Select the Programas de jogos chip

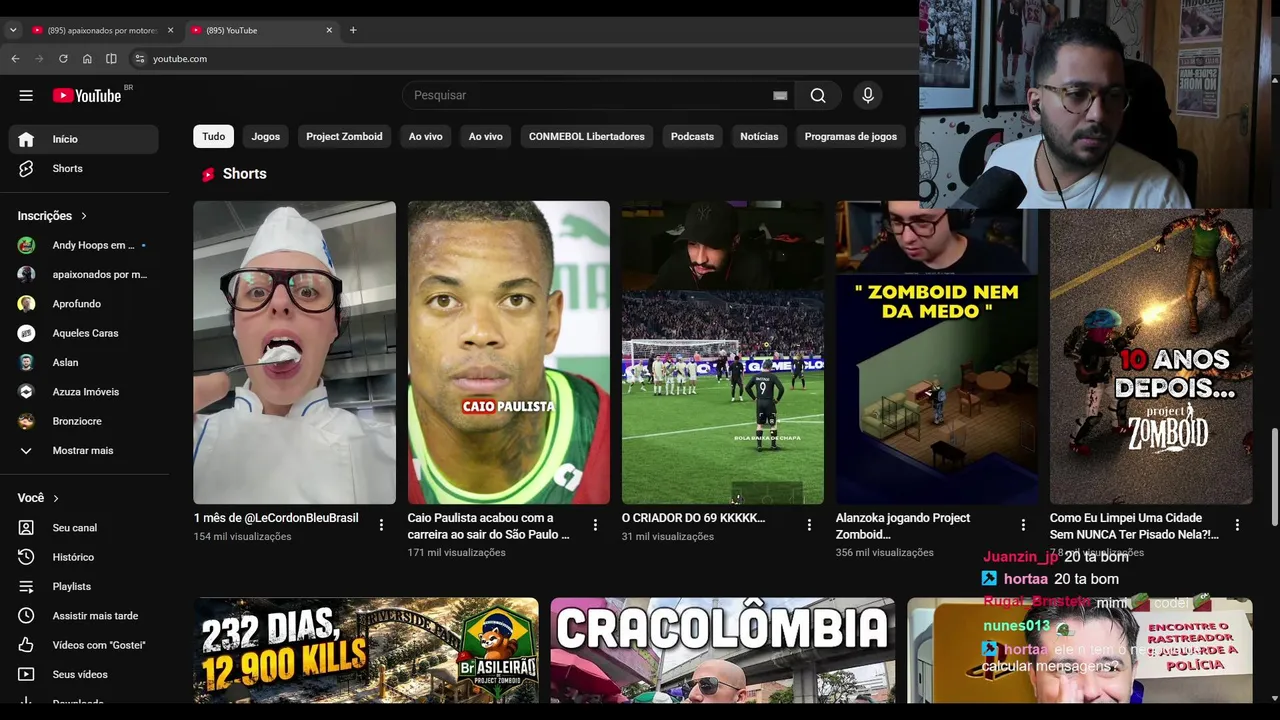(x=851, y=136)
